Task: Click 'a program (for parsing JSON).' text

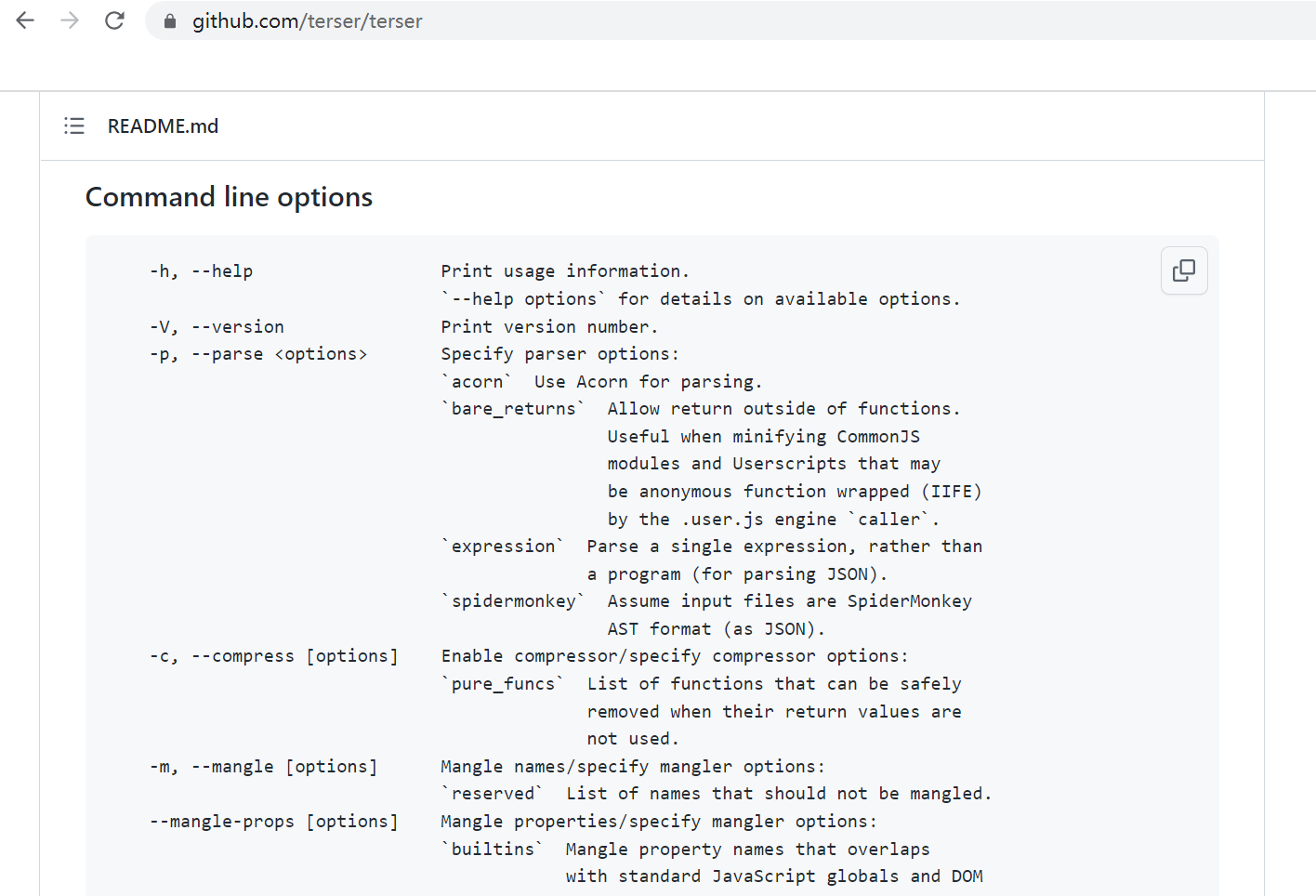Action: (x=737, y=574)
